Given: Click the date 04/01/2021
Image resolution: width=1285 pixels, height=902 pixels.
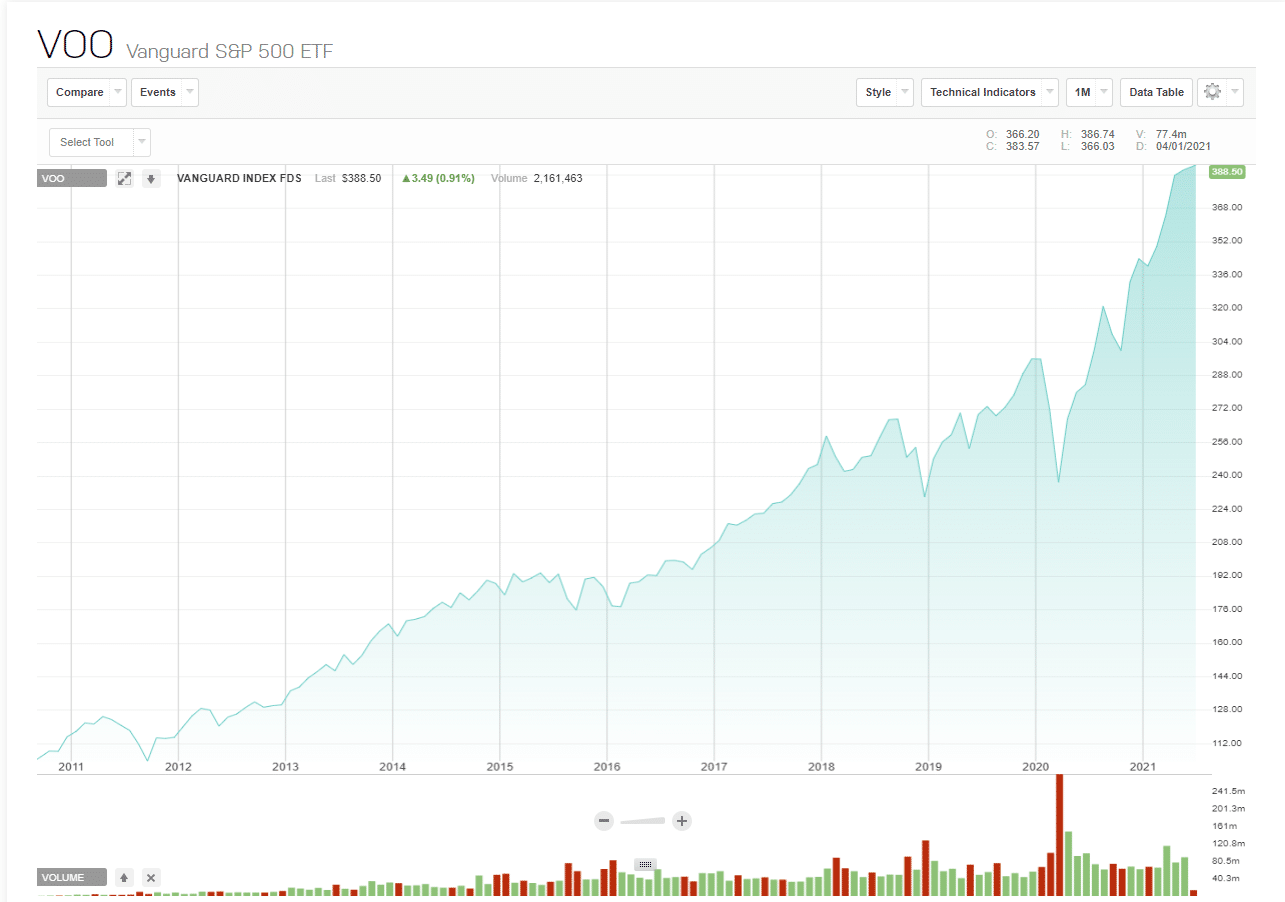Looking at the screenshot, I should coord(1183,147).
